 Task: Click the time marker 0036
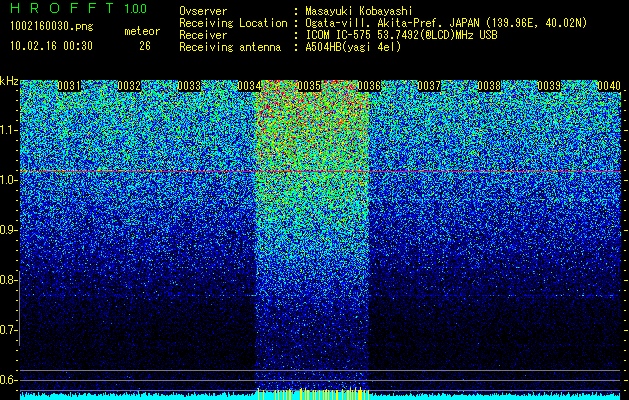[369, 86]
